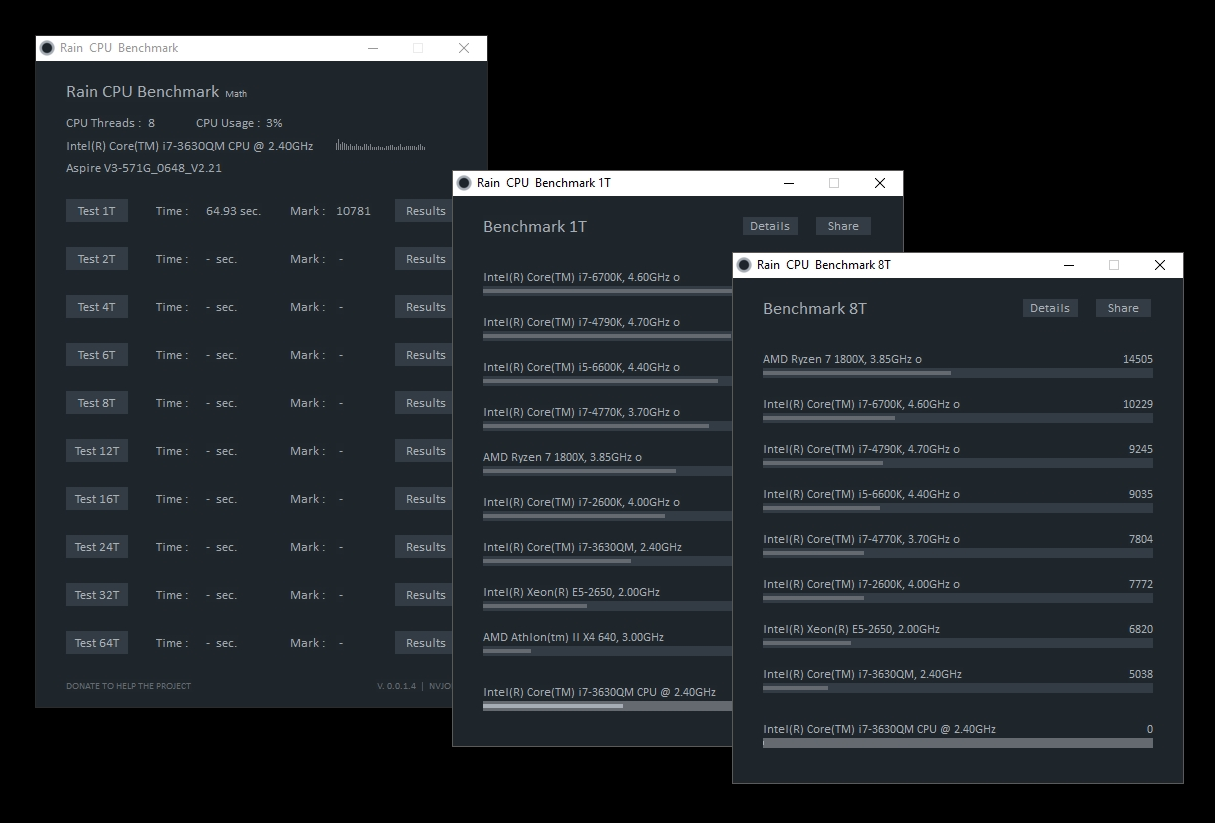Click Share in Benchmark 1T window
This screenshot has height=823, width=1215.
click(843, 226)
